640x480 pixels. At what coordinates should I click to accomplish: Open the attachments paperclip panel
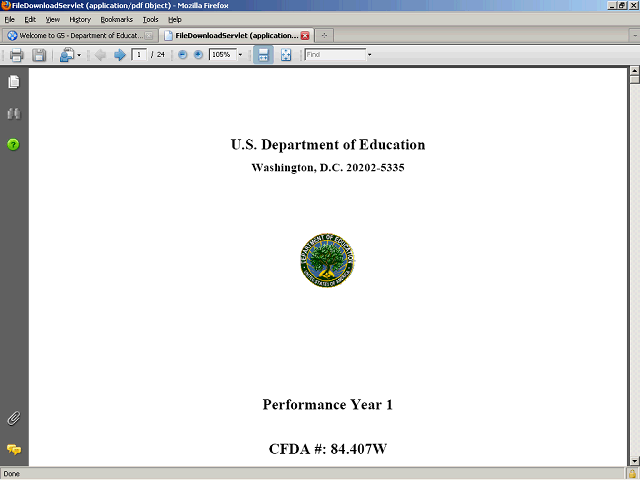point(13,418)
